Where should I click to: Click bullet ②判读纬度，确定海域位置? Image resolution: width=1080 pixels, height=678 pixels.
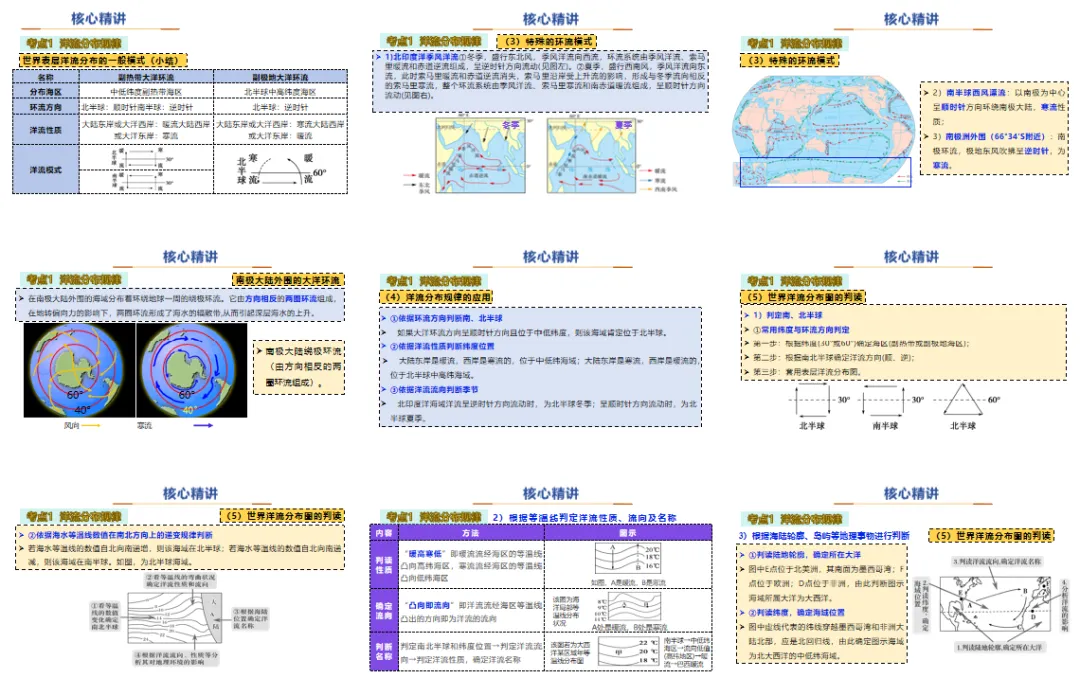[x=796, y=612]
